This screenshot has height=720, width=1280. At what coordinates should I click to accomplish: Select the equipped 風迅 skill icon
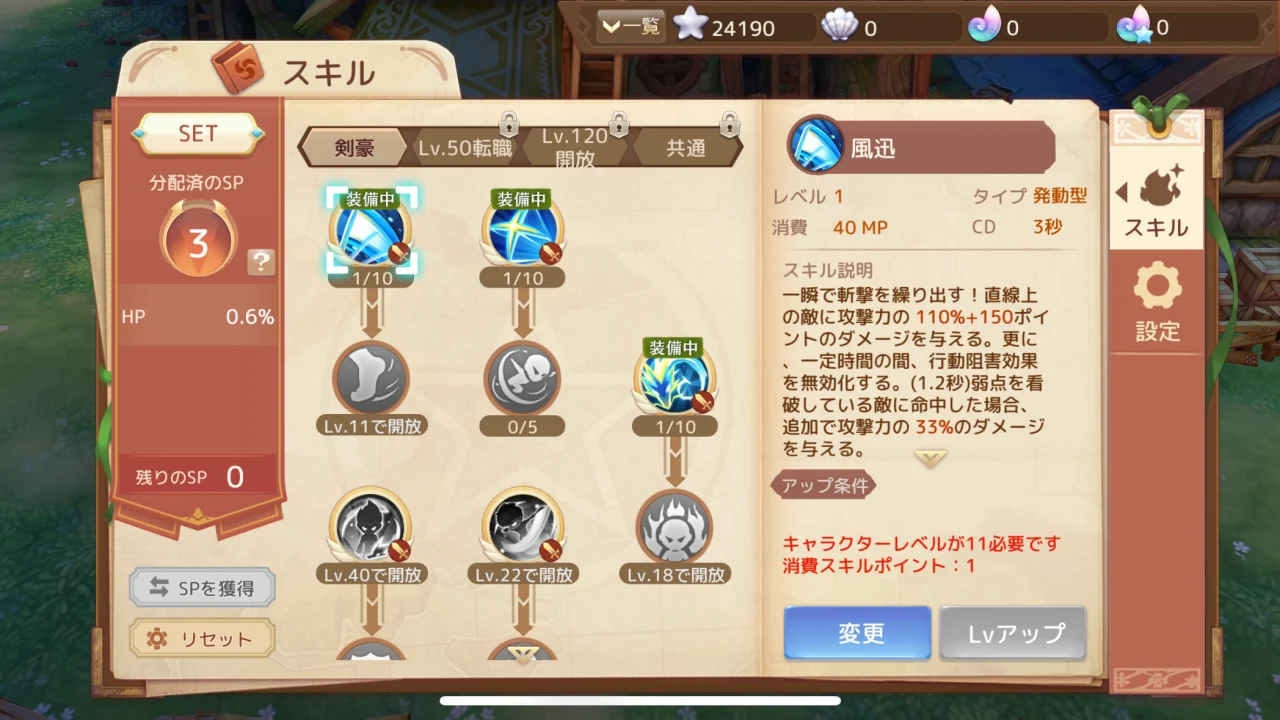point(371,231)
